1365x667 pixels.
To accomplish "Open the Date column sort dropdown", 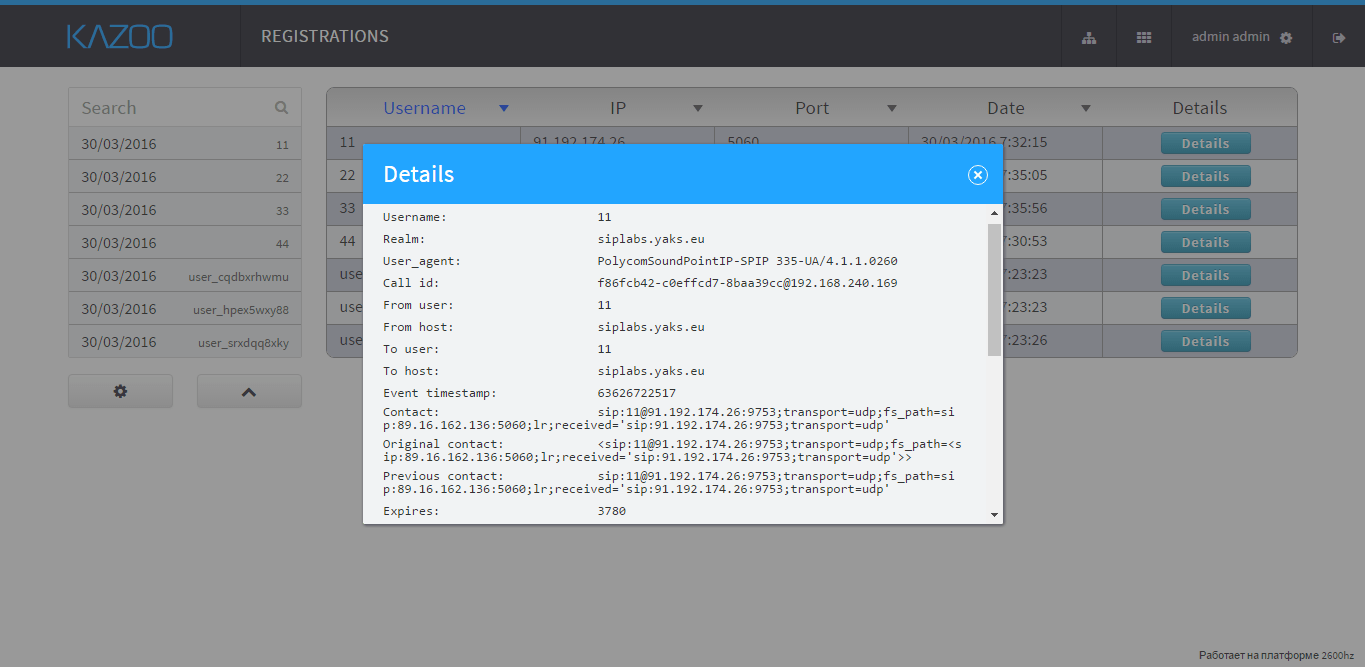I will pos(1085,108).
